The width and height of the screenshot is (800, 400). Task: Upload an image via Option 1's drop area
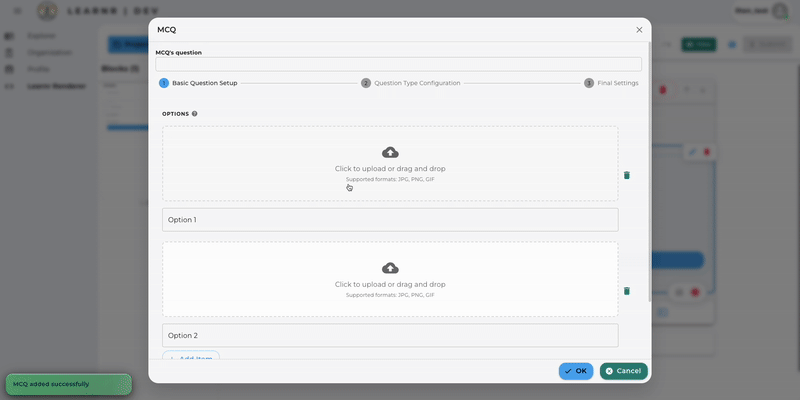[390, 163]
